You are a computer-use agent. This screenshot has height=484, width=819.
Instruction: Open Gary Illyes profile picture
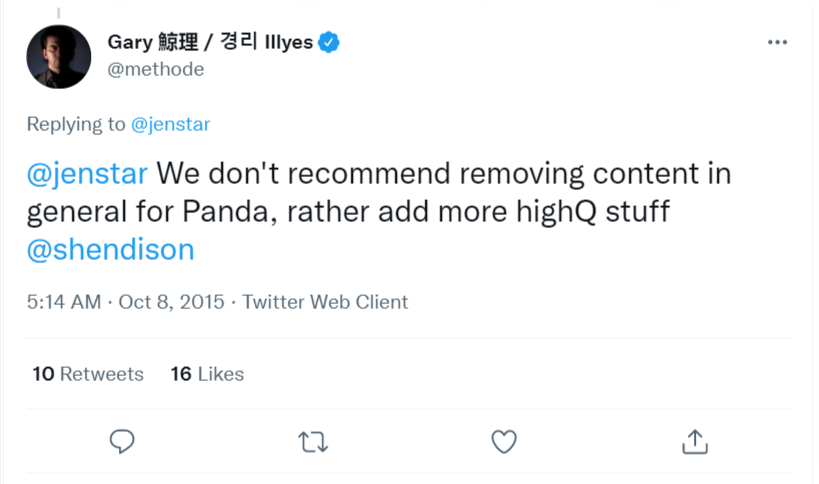point(58,56)
